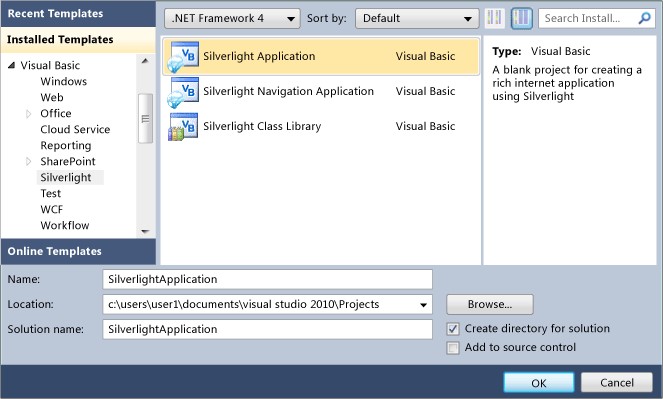Click the Solution name input field

[267, 329]
